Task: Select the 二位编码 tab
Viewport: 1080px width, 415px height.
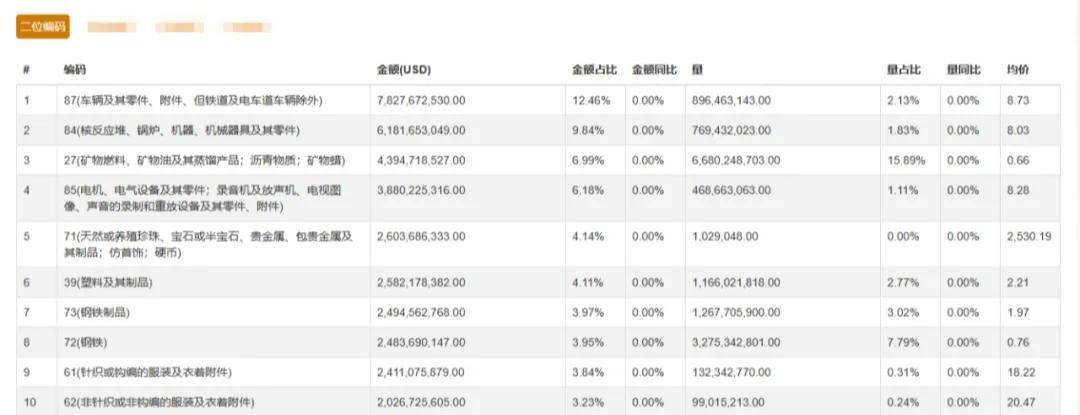Action: click(x=43, y=27)
